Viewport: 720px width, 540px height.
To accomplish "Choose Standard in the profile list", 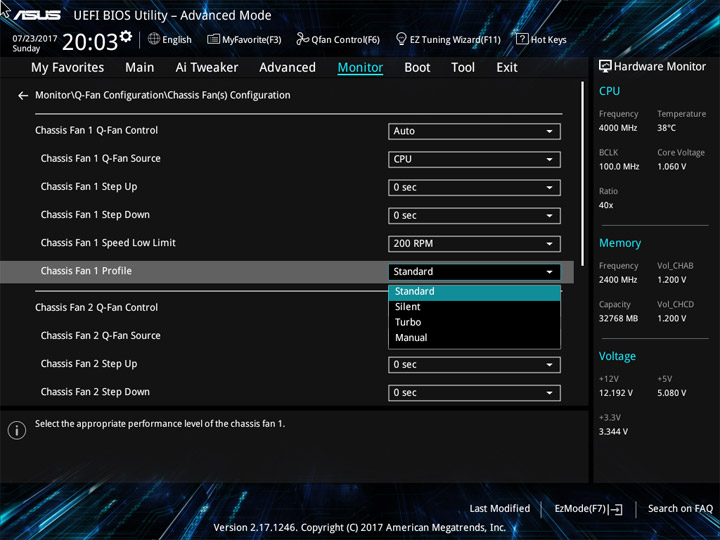I will click(474, 292).
